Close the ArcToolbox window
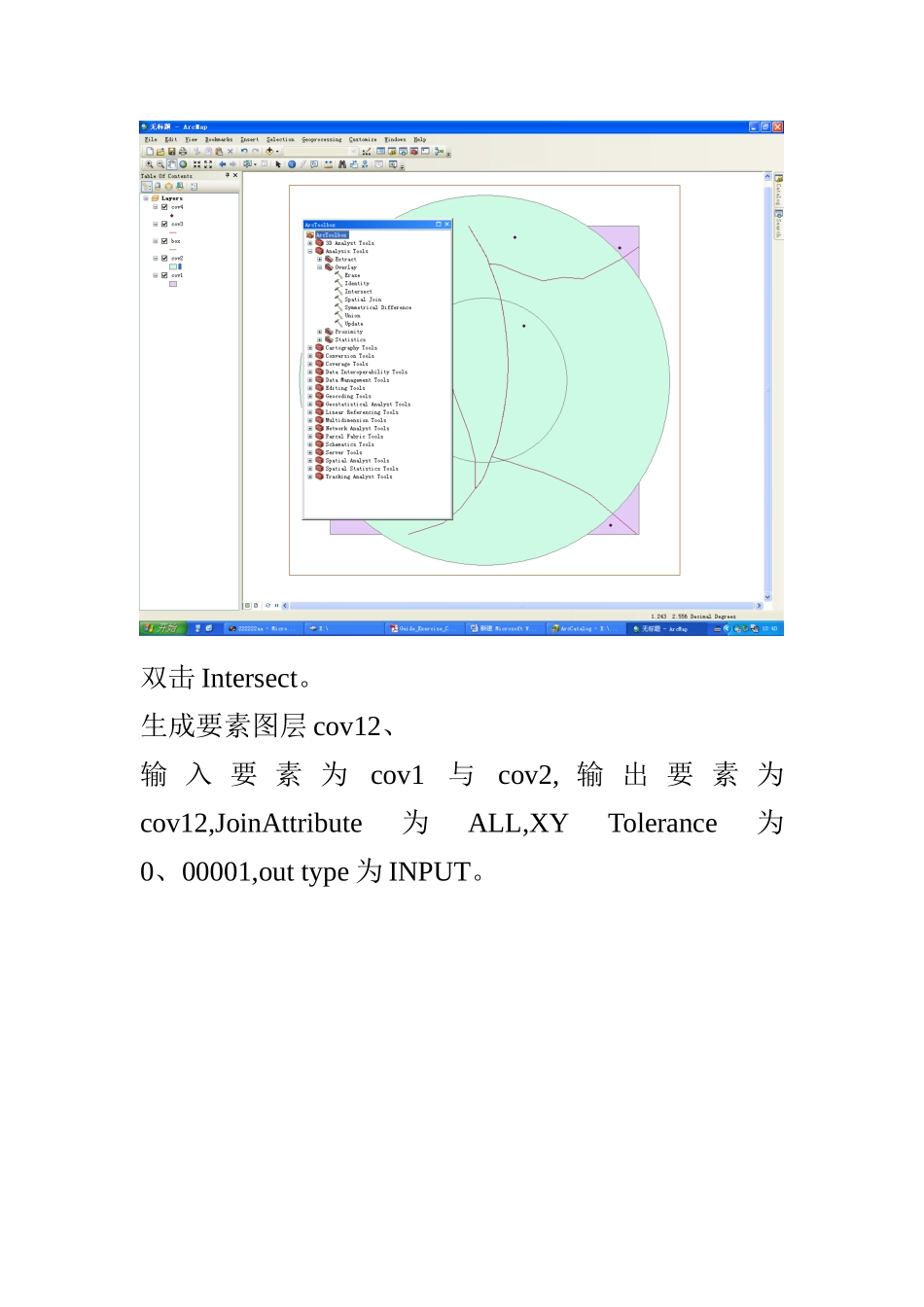Screen dimensions: 924x1307 pos(447,225)
